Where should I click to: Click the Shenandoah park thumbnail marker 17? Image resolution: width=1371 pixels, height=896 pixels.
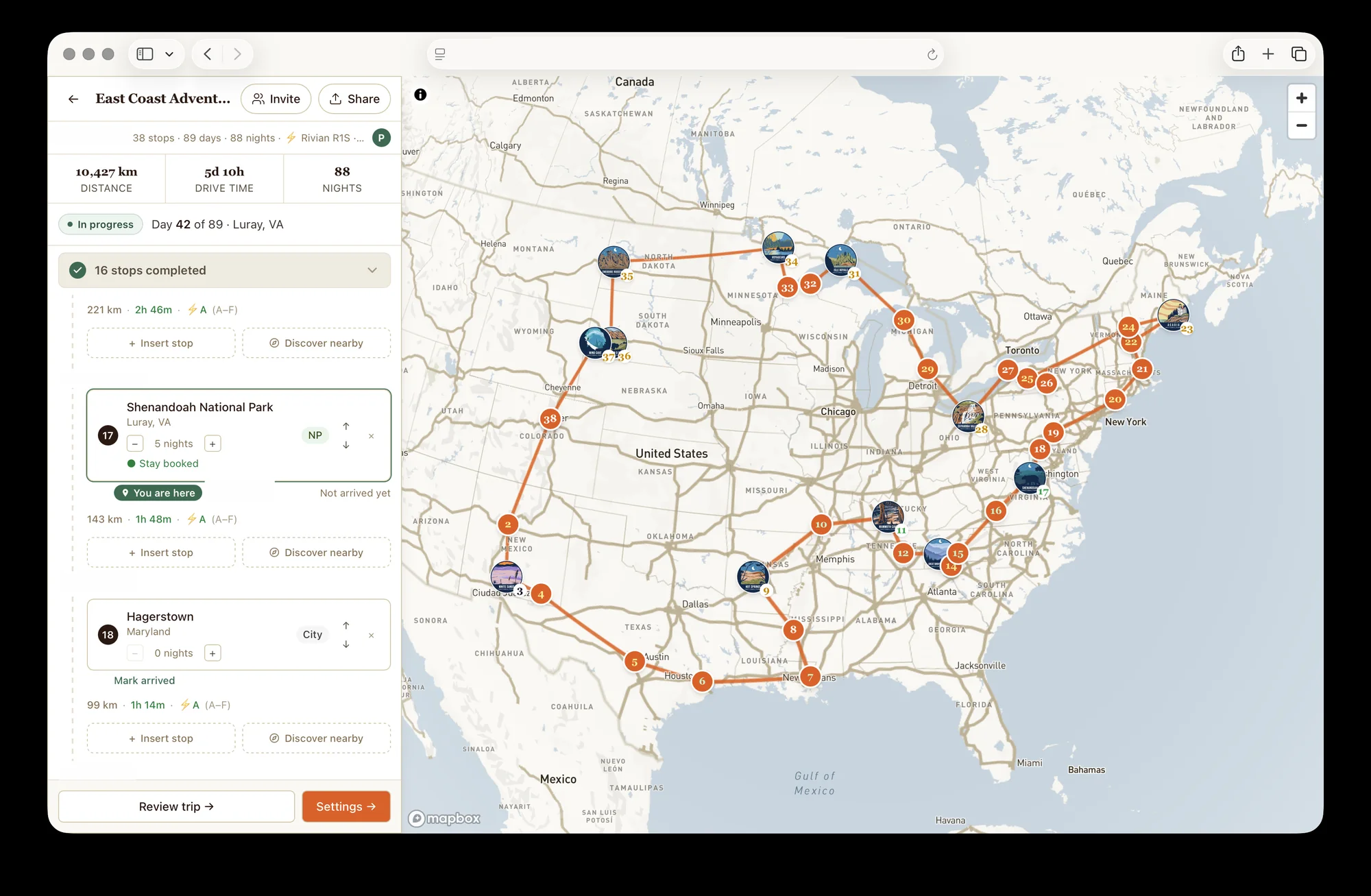point(1030,478)
